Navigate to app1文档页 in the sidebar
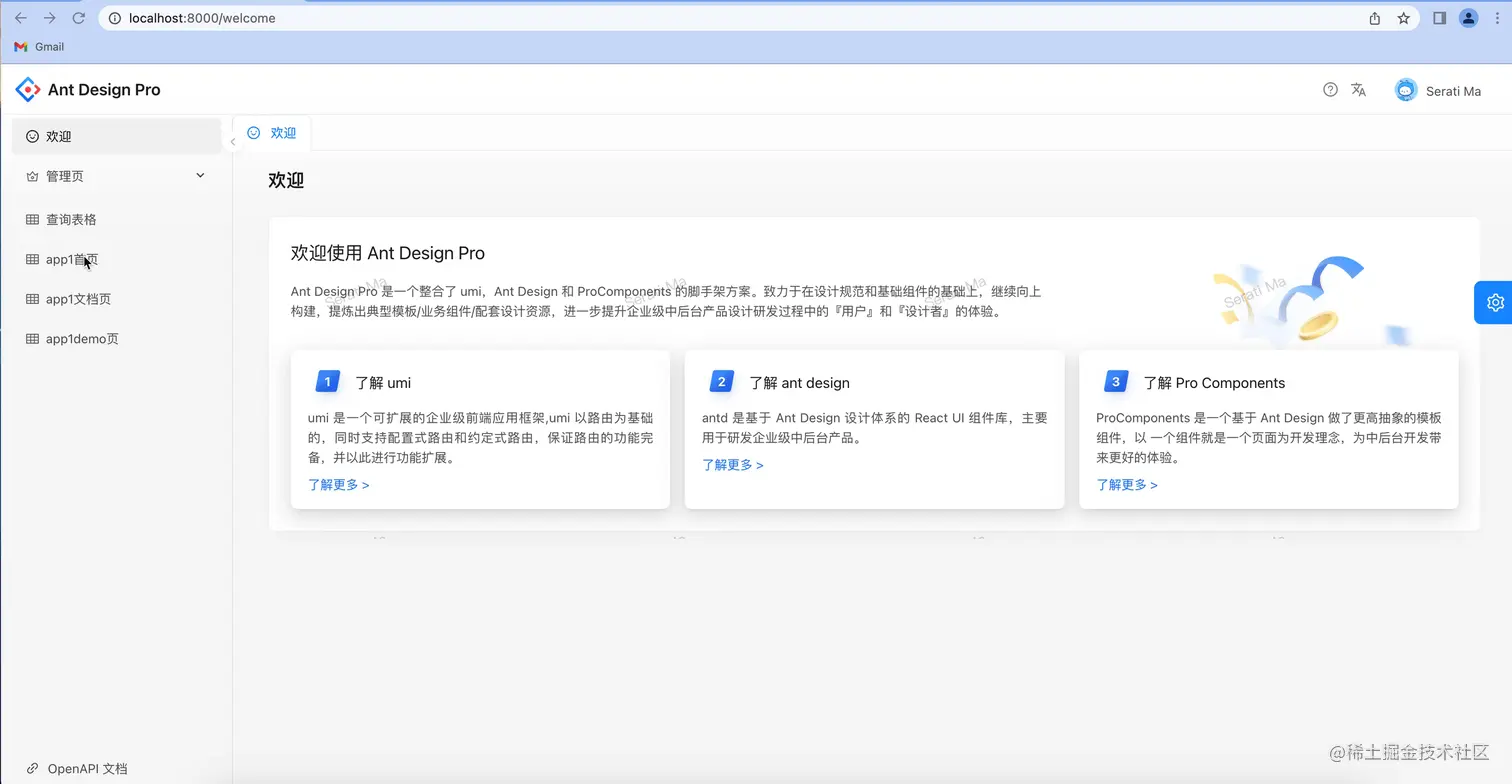 [116, 299]
